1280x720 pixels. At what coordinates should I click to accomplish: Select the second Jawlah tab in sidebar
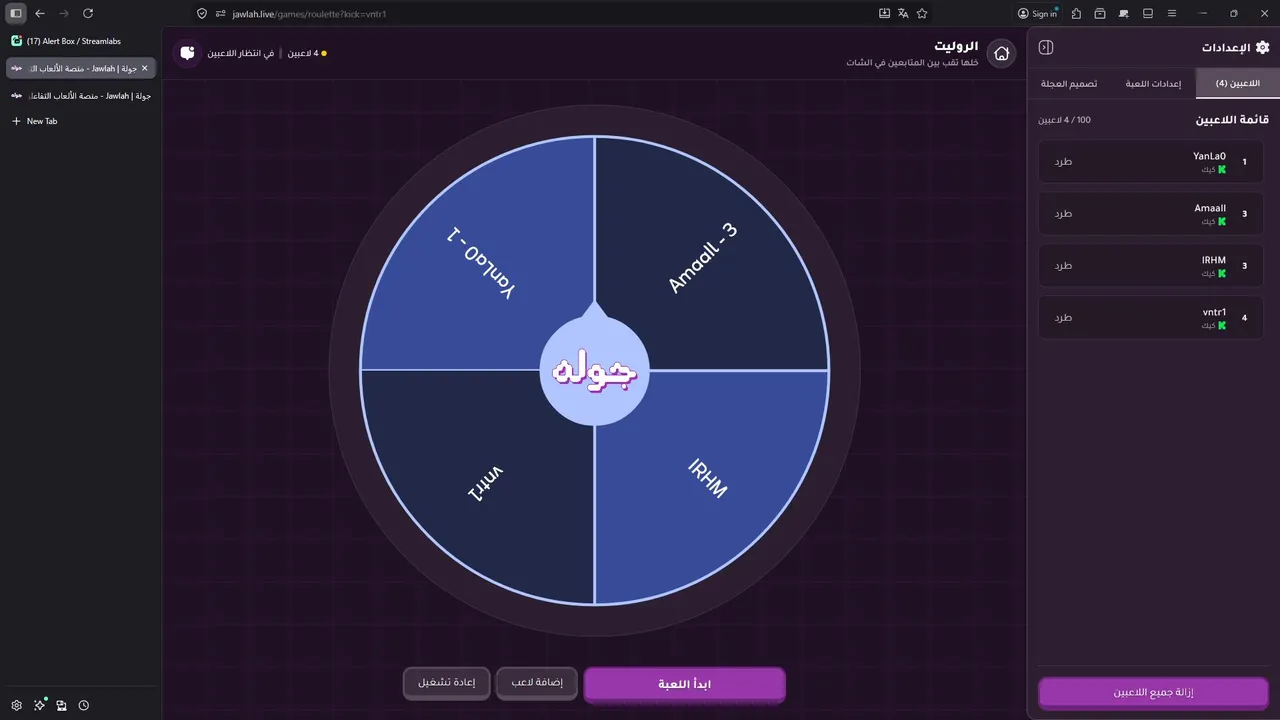[x=80, y=95]
